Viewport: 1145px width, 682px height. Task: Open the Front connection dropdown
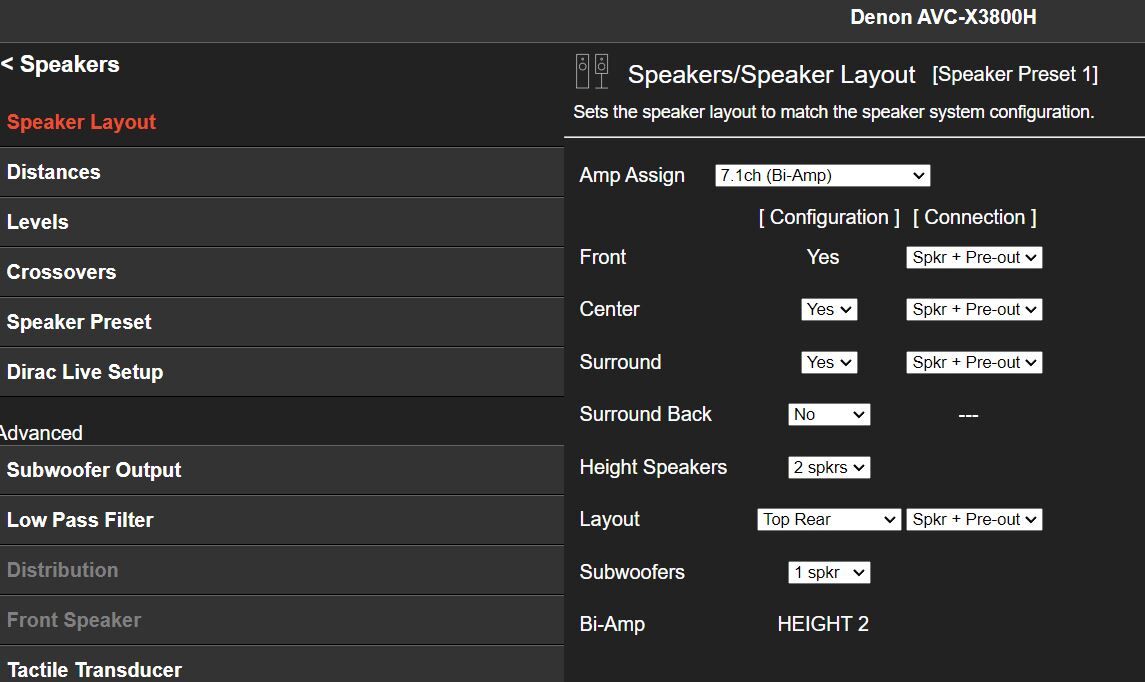point(974,258)
